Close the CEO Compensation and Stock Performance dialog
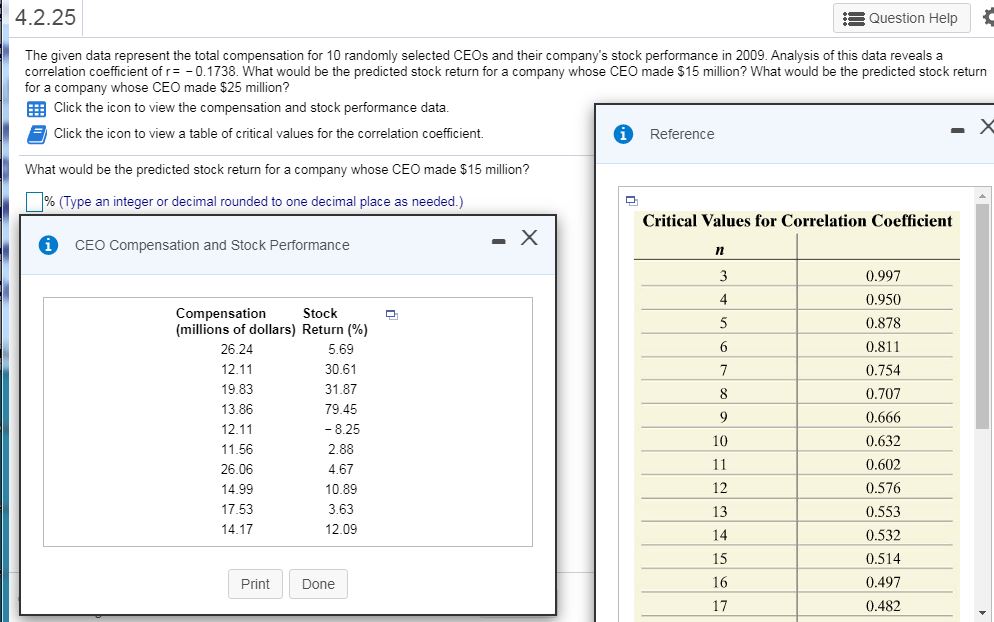Screen dimensions: 994x622 (529, 238)
